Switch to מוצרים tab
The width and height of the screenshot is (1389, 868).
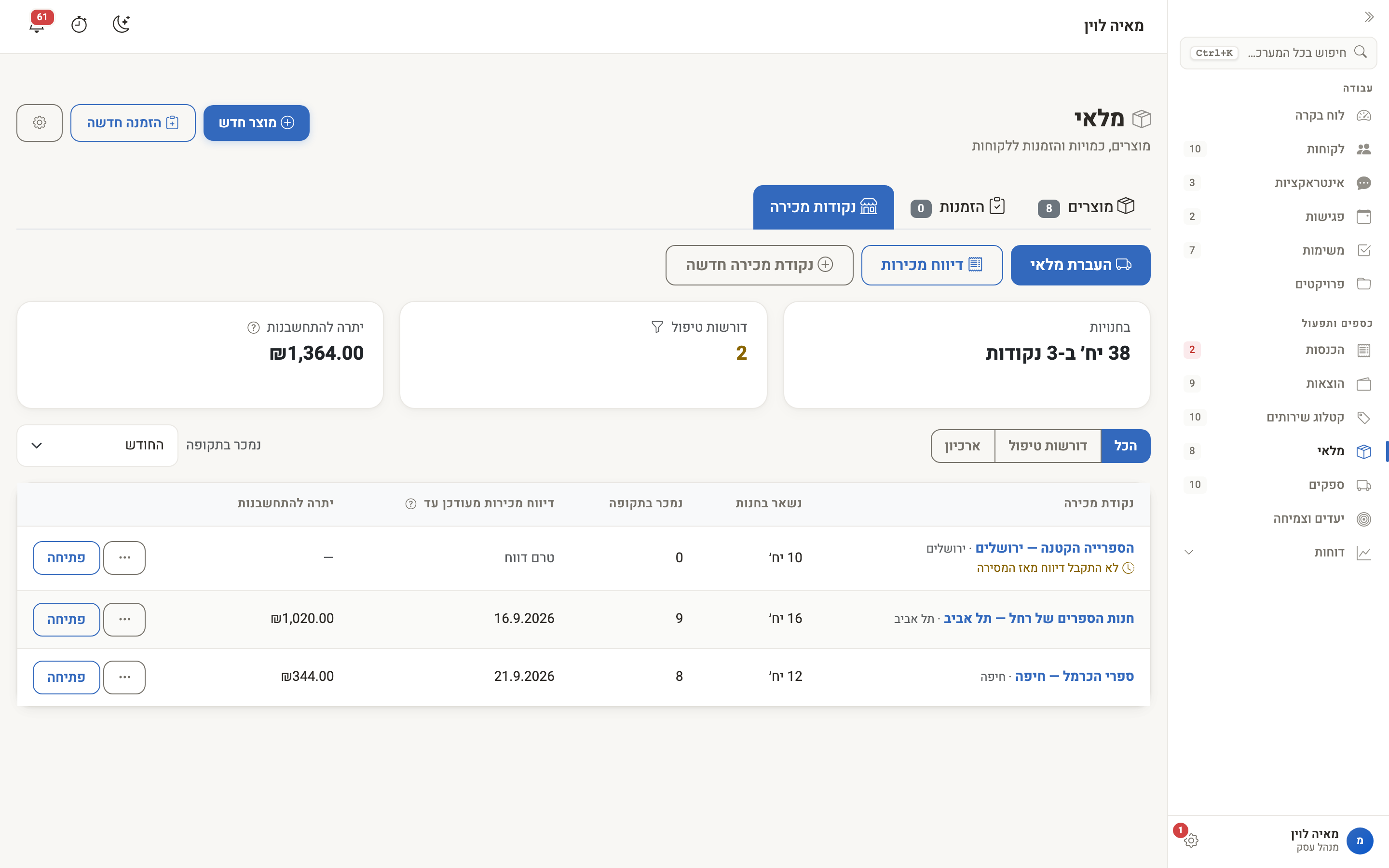click(x=1087, y=207)
